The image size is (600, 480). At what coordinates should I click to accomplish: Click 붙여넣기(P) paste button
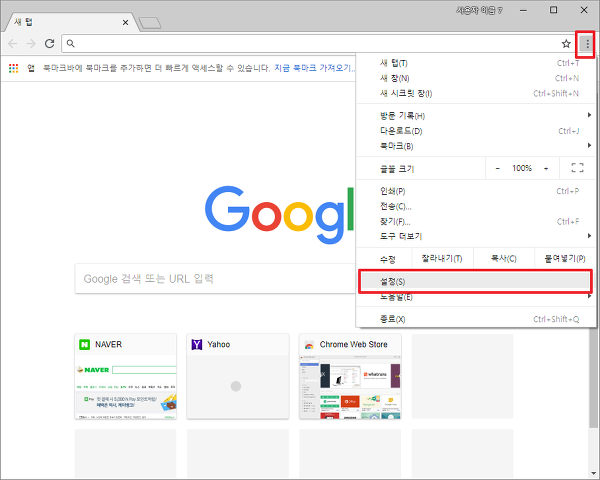click(565, 259)
